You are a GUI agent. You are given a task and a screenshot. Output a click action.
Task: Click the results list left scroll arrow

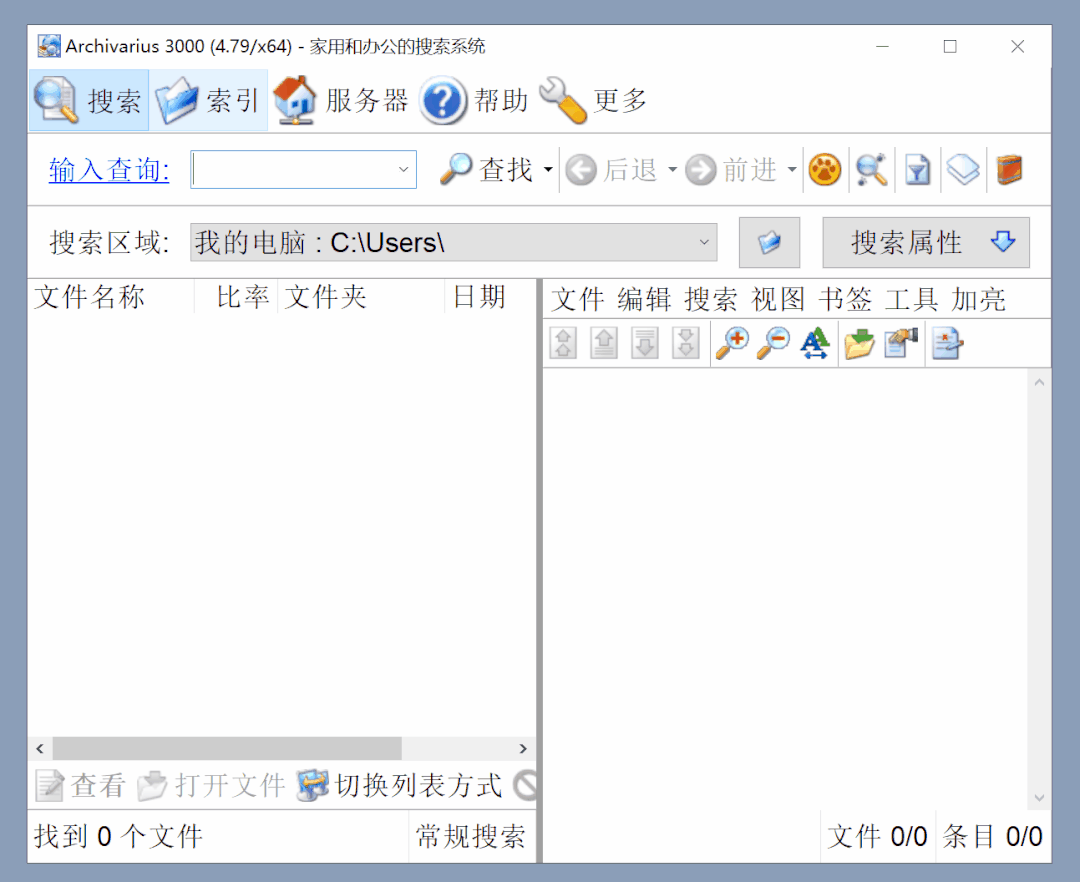(x=40, y=748)
